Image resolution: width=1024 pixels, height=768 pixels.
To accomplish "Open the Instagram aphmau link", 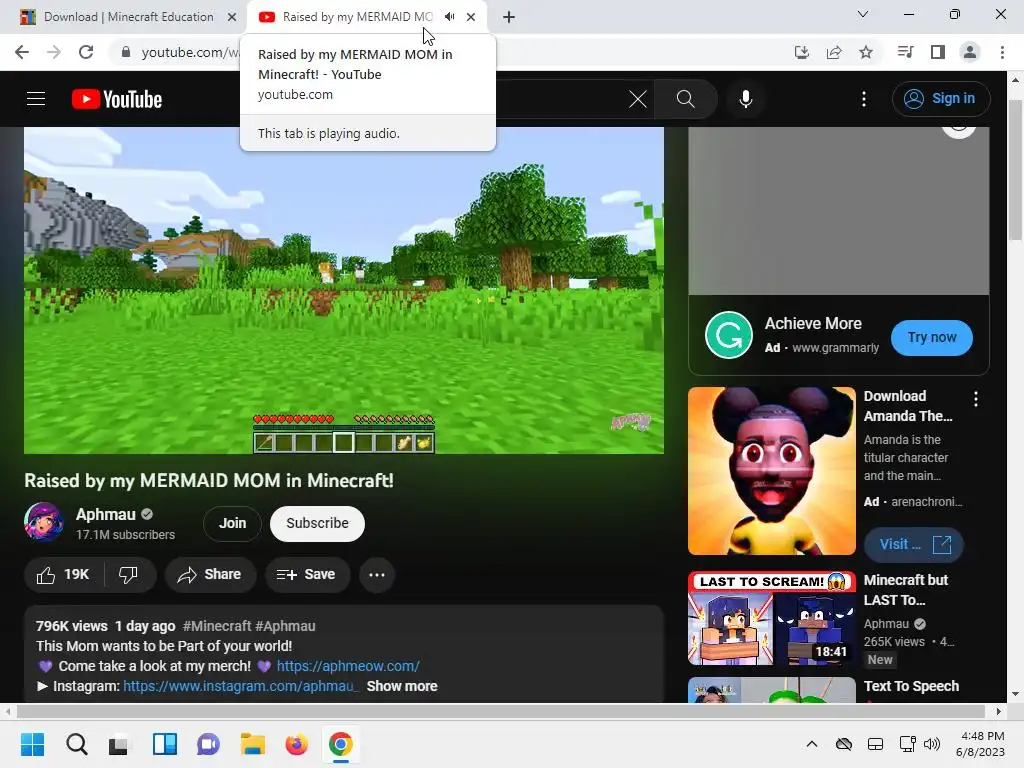I will coord(241,686).
